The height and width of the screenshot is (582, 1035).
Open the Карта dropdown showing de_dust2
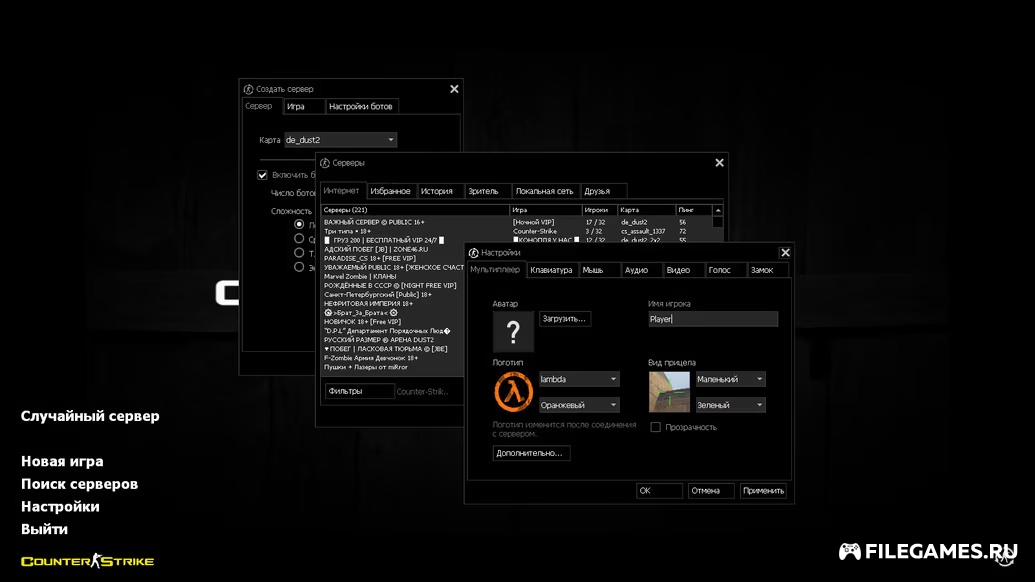pos(340,140)
